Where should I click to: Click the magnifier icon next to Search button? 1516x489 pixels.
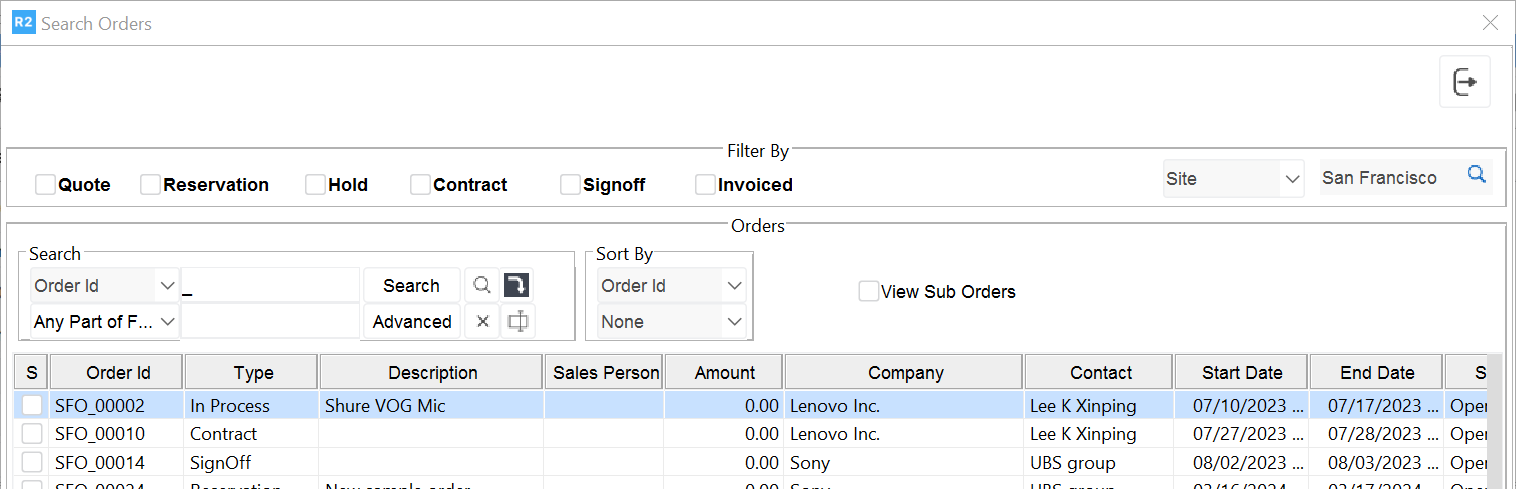[x=482, y=286]
